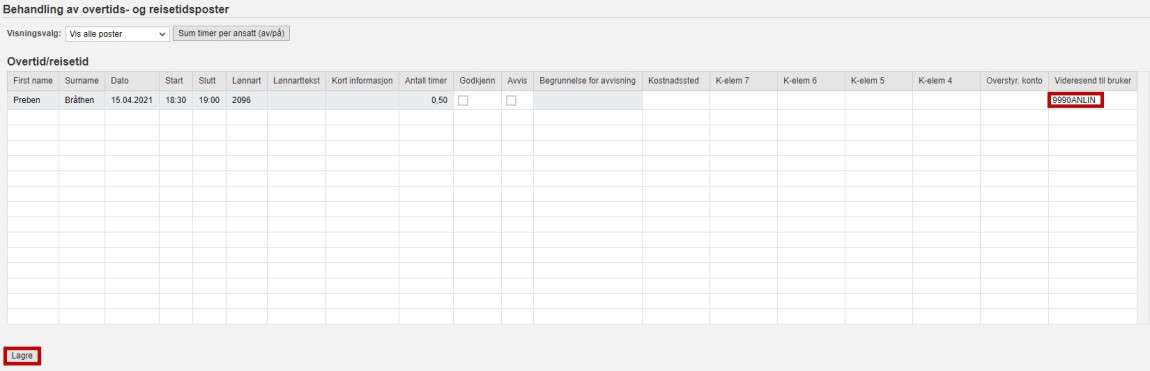Click the Begrunnelse for avvisning cell
This screenshot has height=371, width=1150.
587,100
